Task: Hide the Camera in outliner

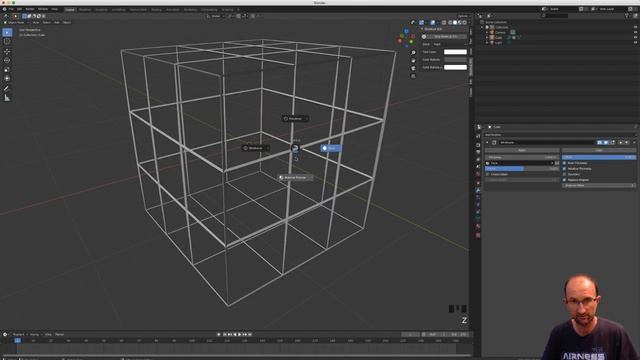Action: (x=636, y=32)
